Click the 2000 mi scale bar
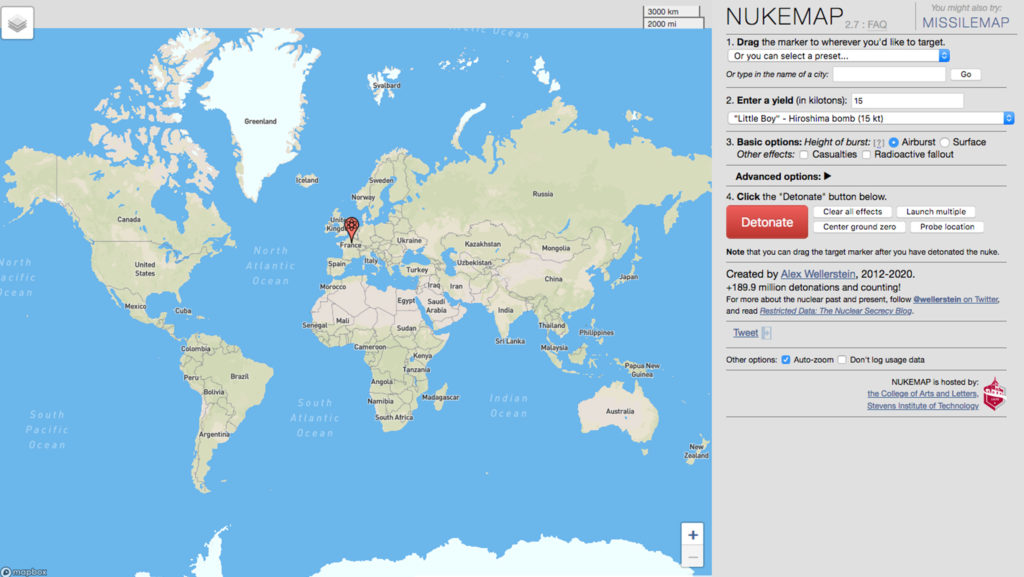The height and width of the screenshot is (577, 1024). pos(674,23)
